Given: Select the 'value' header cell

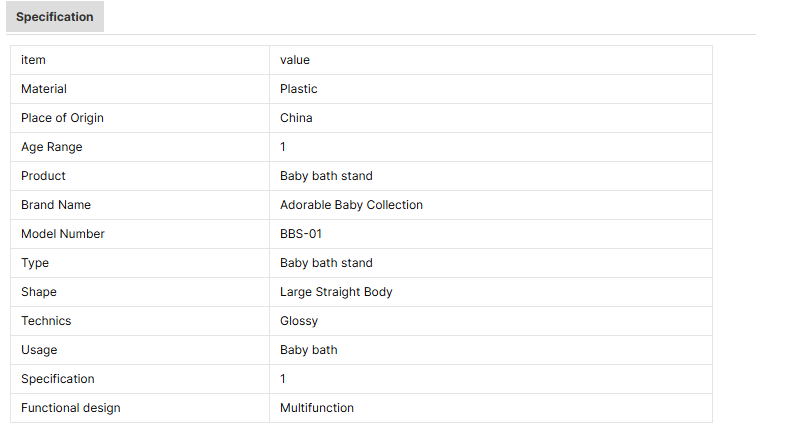Looking at the screenshot, I should [x=491, y=60].
